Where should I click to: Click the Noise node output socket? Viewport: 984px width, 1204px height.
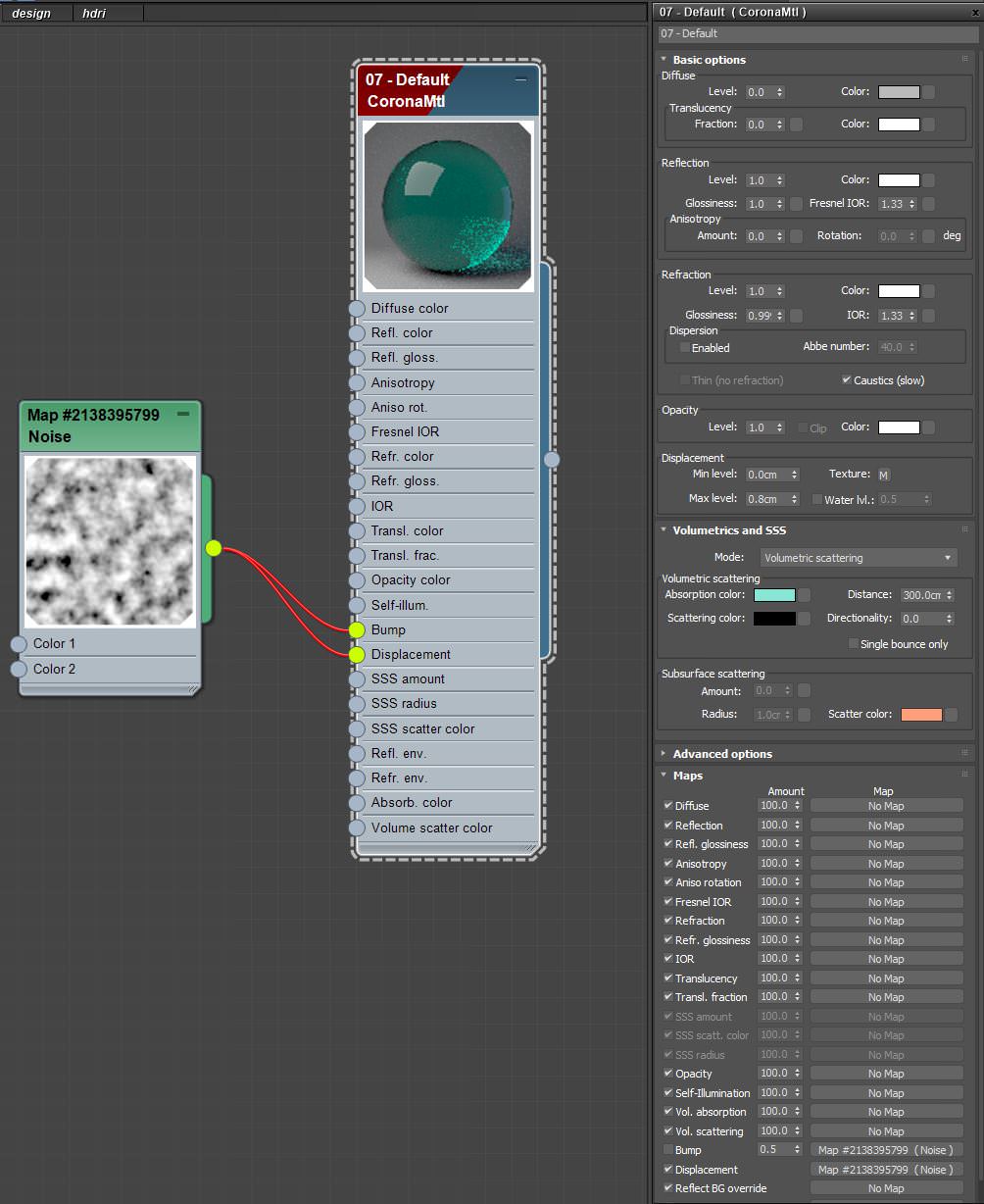214,549
